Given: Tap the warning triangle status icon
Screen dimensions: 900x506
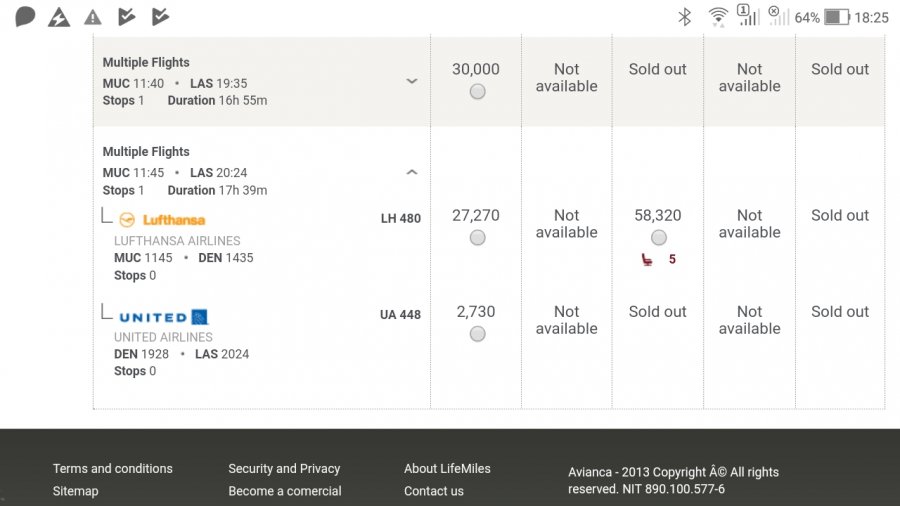Looking at the screenshot, I should click(93, 17).
